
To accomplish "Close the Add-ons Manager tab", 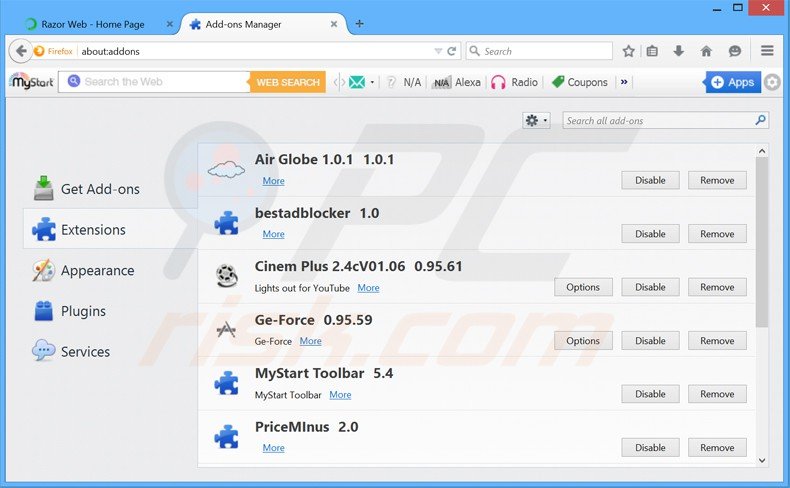I will tap(334, 24).
